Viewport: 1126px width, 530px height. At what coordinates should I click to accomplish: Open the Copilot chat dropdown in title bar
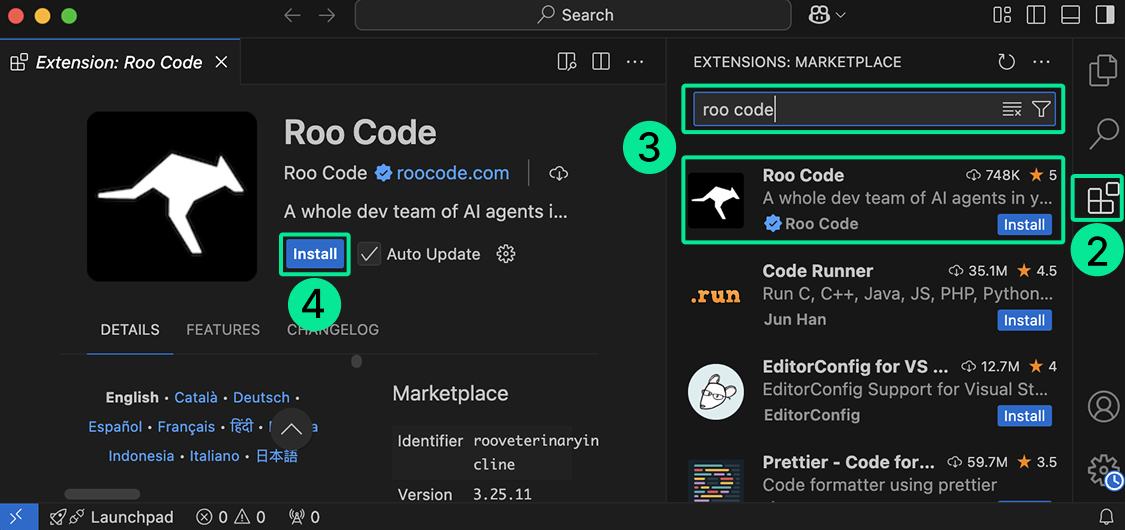tap(826, 15)
